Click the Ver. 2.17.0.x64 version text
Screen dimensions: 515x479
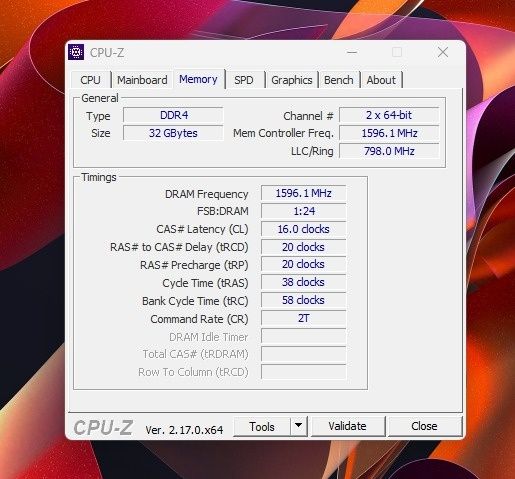pyautogui.click(x=184, y=430)
